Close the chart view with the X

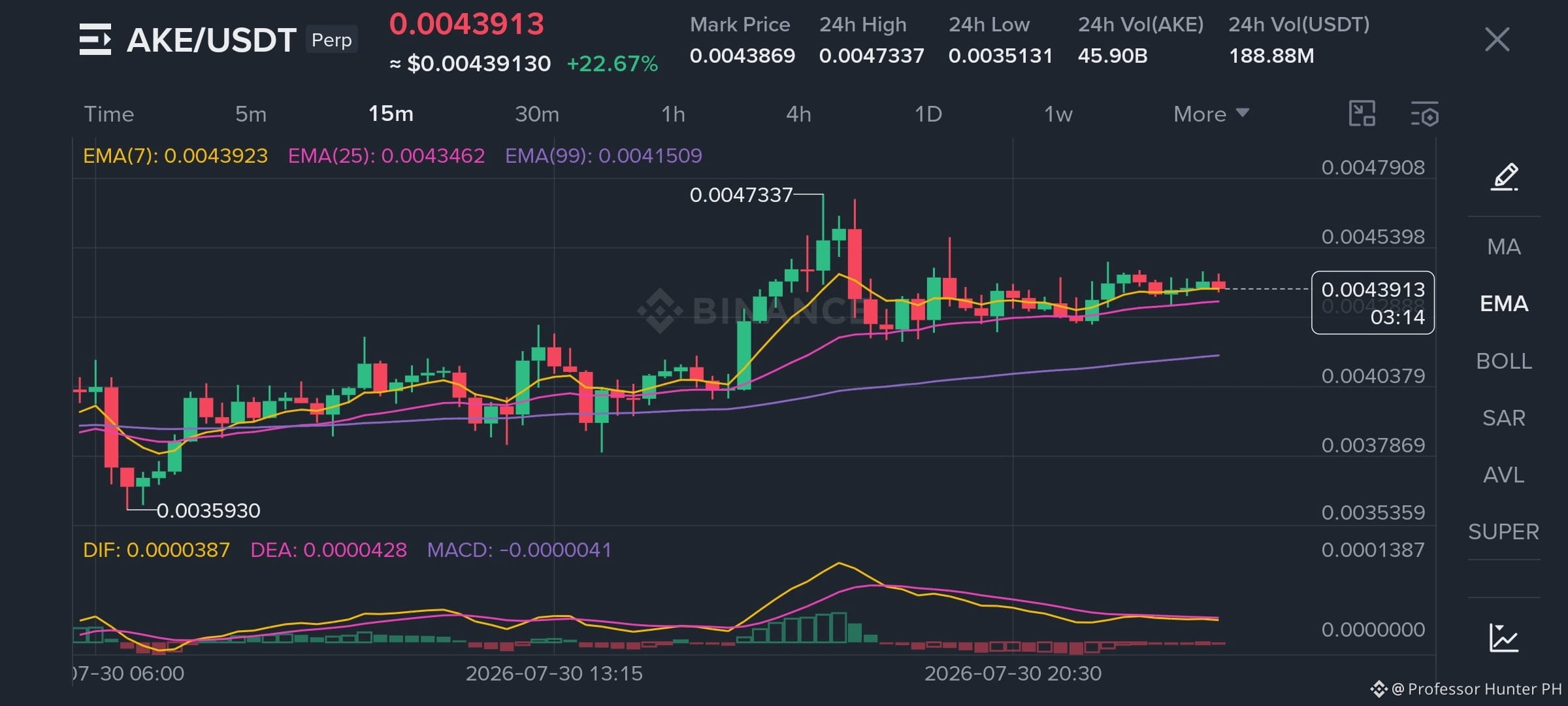tap(1497, 39)
